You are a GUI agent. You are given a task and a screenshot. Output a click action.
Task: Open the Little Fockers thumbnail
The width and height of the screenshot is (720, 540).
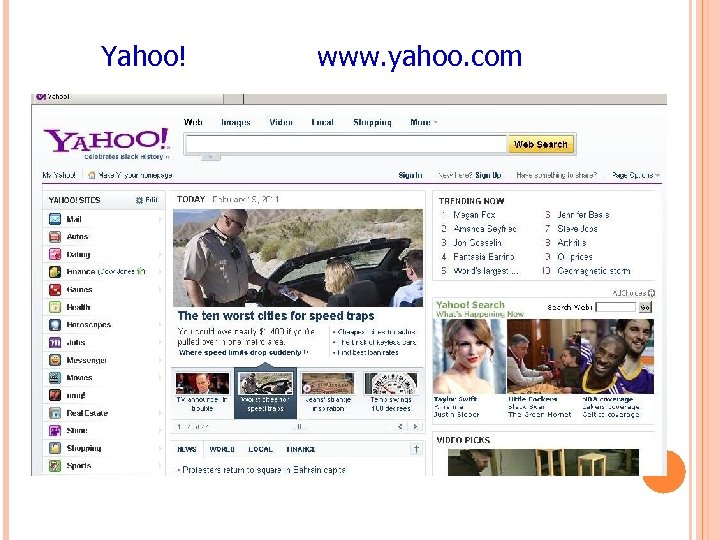coord(544,356)
